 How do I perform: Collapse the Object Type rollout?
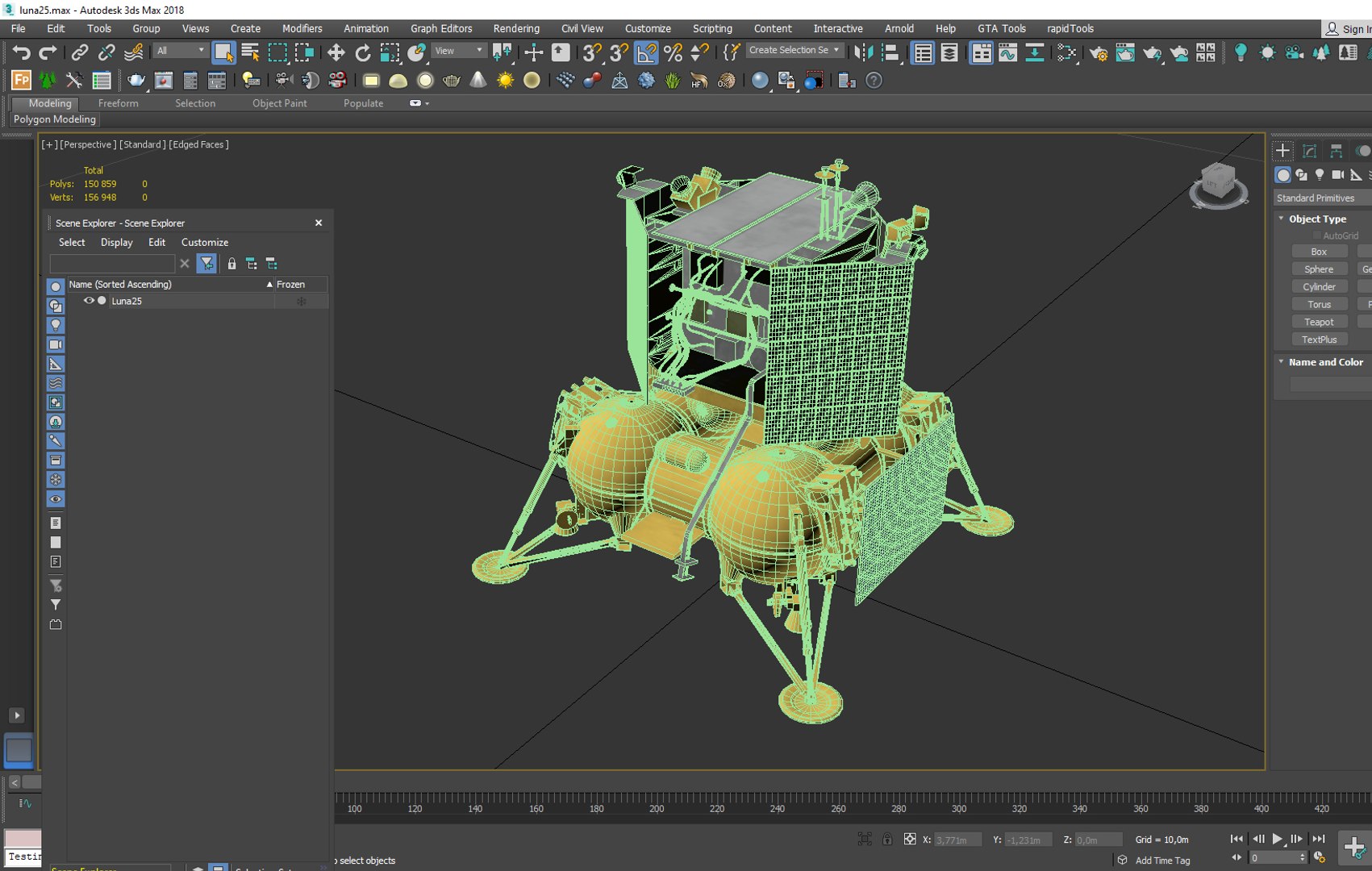pyautogui.click(x=1281, y=219)
